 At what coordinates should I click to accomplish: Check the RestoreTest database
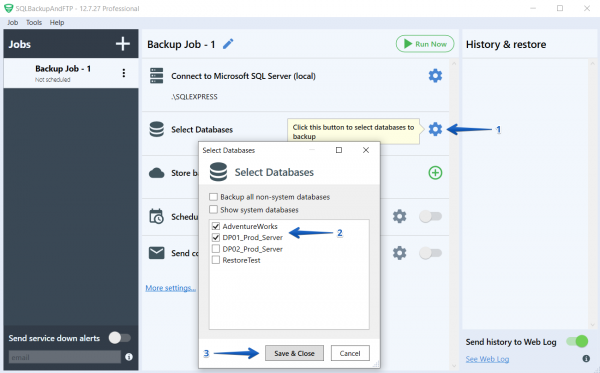coord(216,260)
